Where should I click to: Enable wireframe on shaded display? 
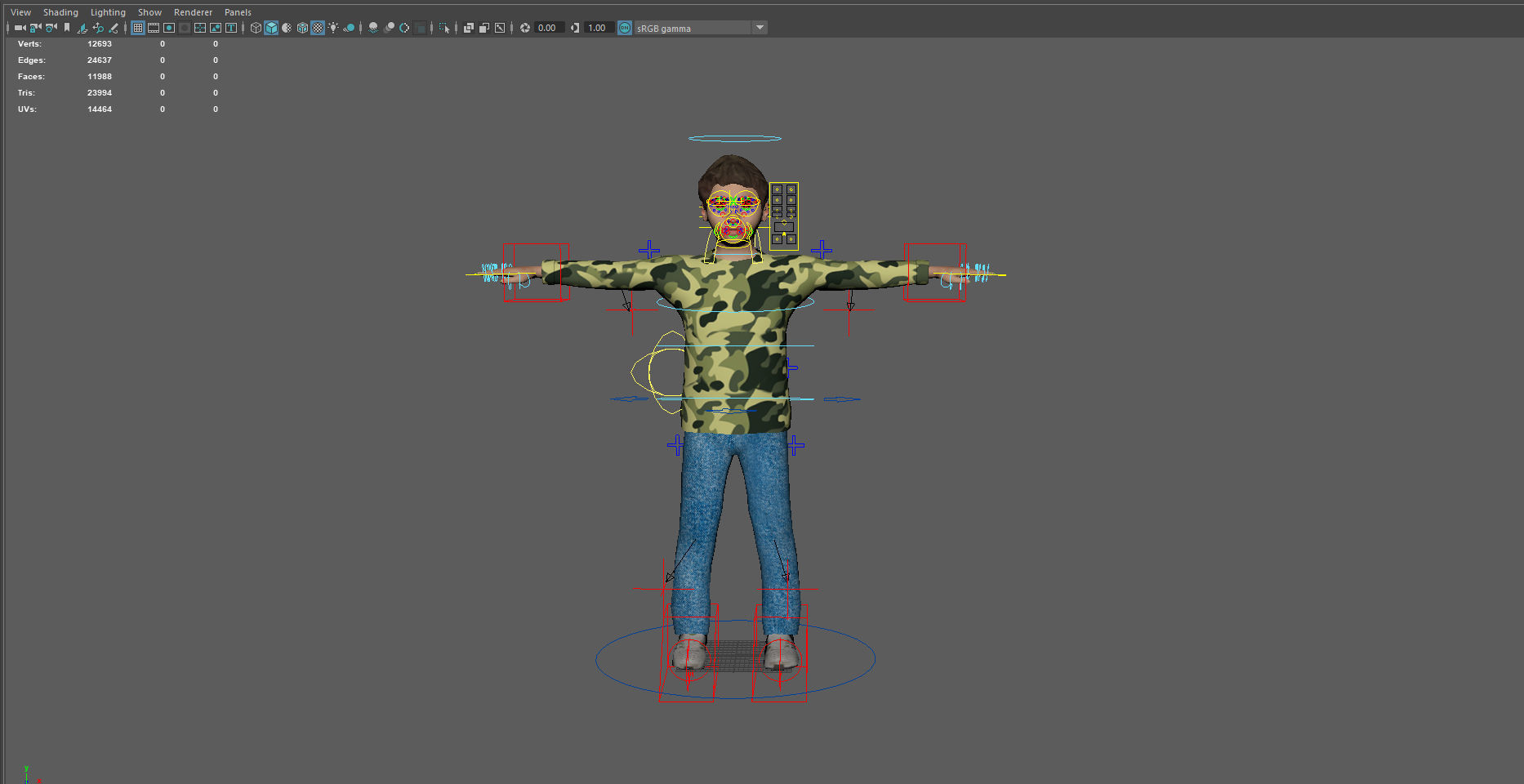point(302,27)
